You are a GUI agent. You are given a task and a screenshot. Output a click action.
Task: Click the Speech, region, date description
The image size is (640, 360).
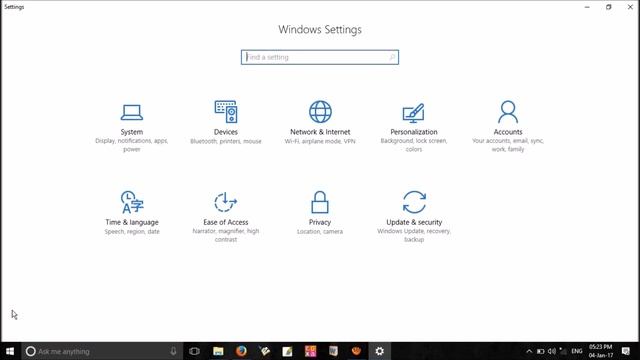pos(132,231)
